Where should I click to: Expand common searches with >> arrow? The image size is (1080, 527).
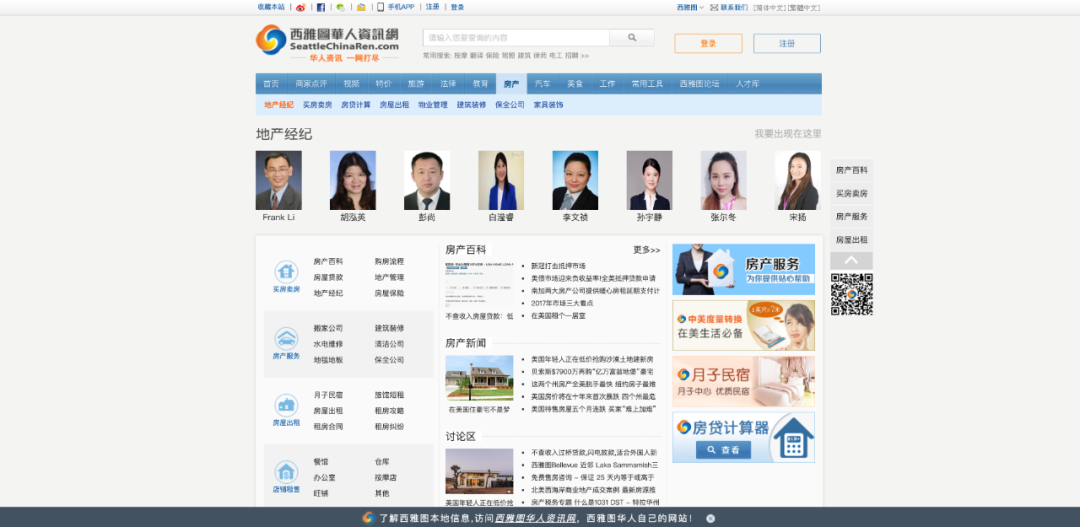pos(584,56)
